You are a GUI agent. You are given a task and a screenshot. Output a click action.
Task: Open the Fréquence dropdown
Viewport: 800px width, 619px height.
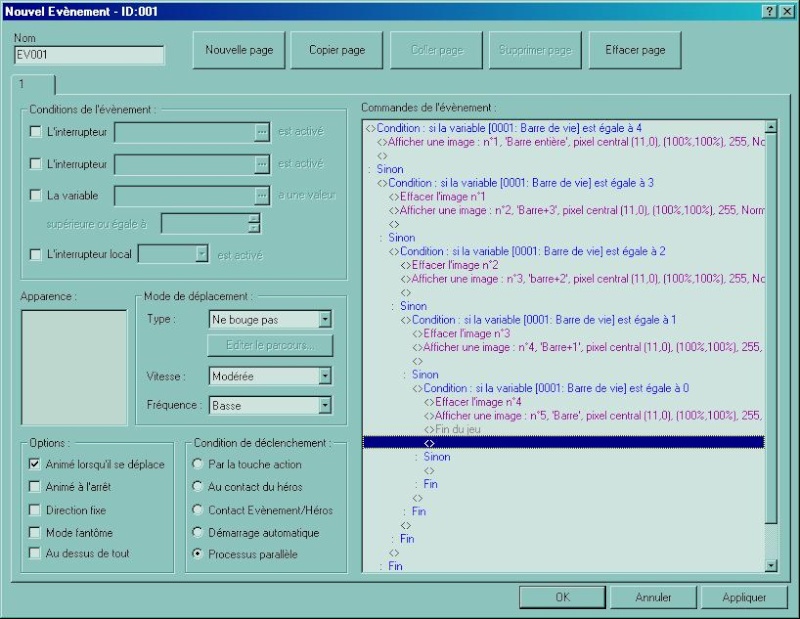pyautogui.click(x=324, y=405)
